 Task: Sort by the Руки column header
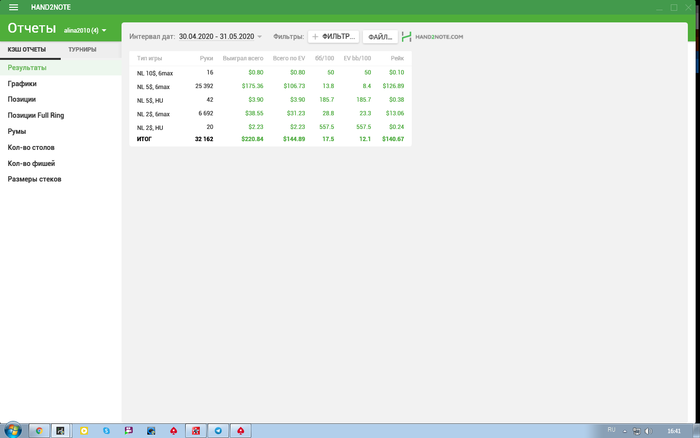(206, 58)
